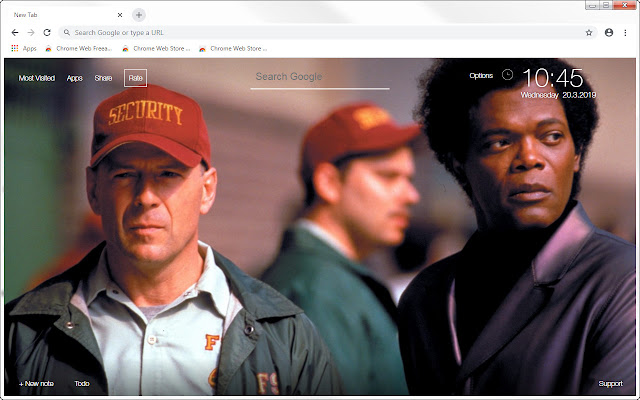
Task: Click the forward navigation arrow
Action: [x=31, y=33]
